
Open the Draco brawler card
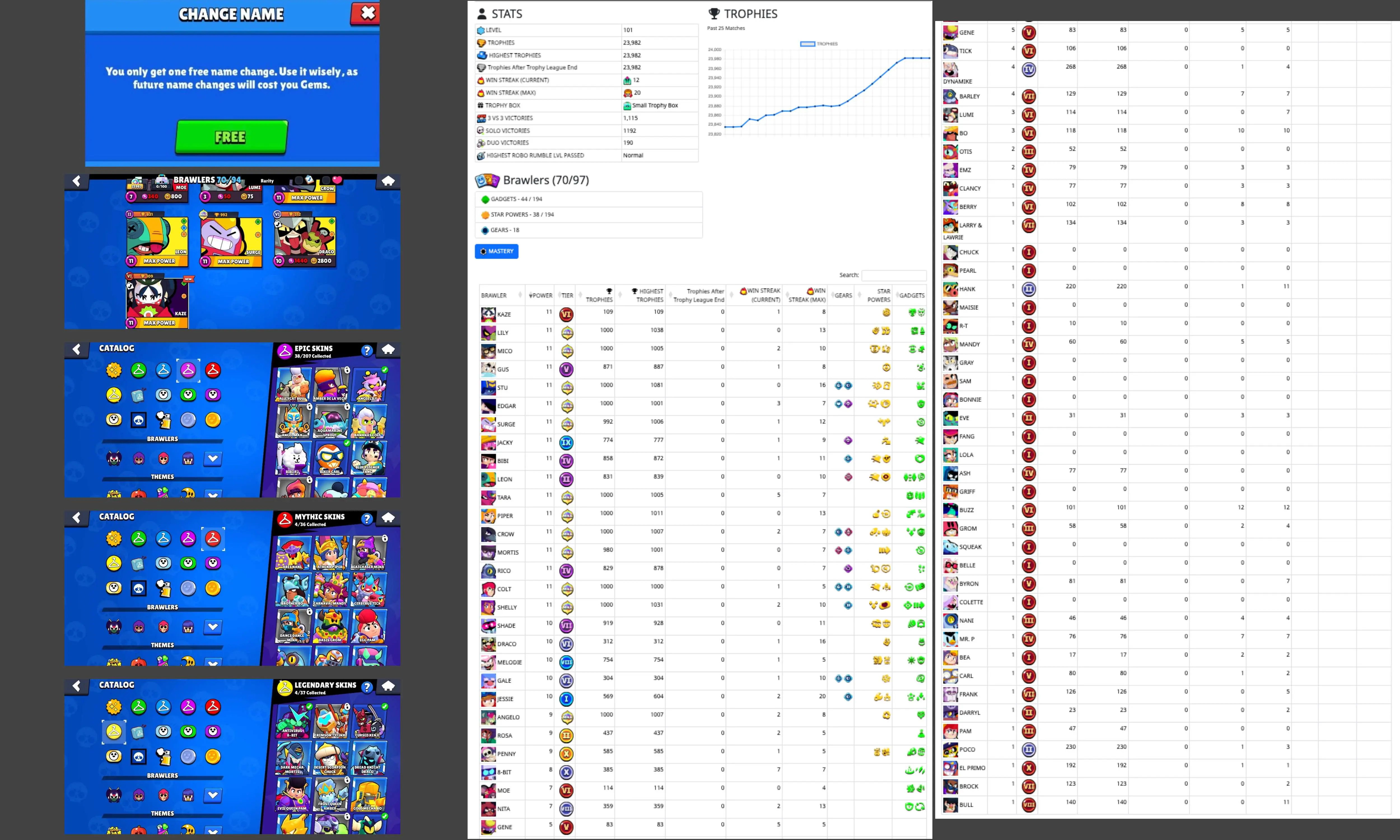[305, 239]
